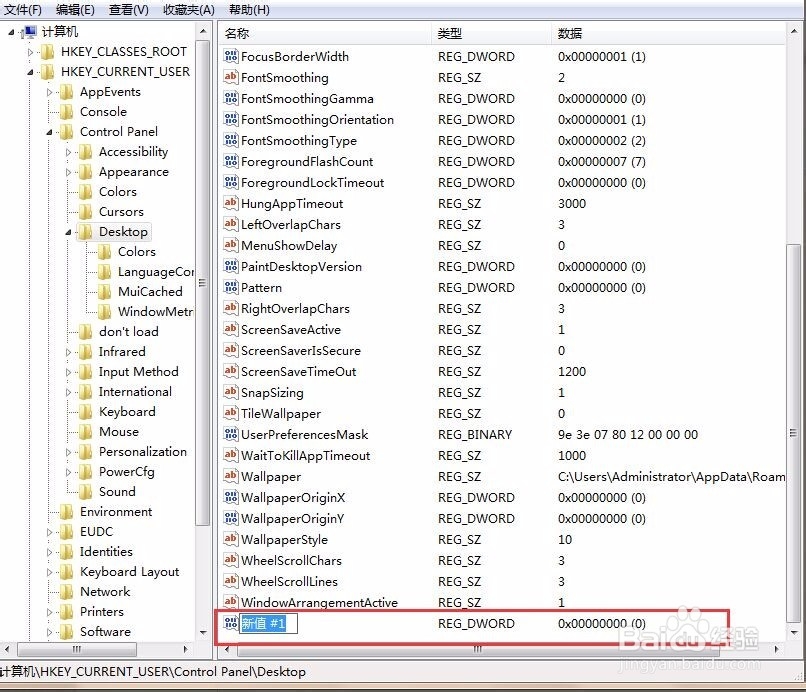Click the Colors folder icon under Desktop
Image resolution: width=806 pixels, height=692 pixels.
click(x=102, y=251)
